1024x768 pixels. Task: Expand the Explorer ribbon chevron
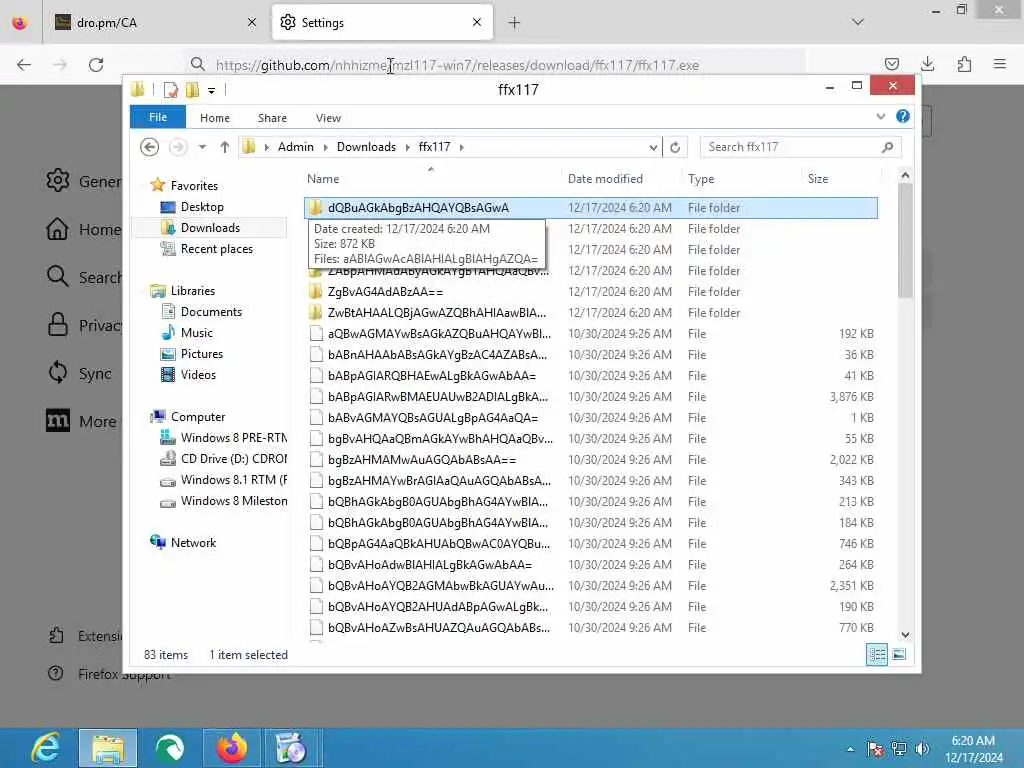[880, 117]
